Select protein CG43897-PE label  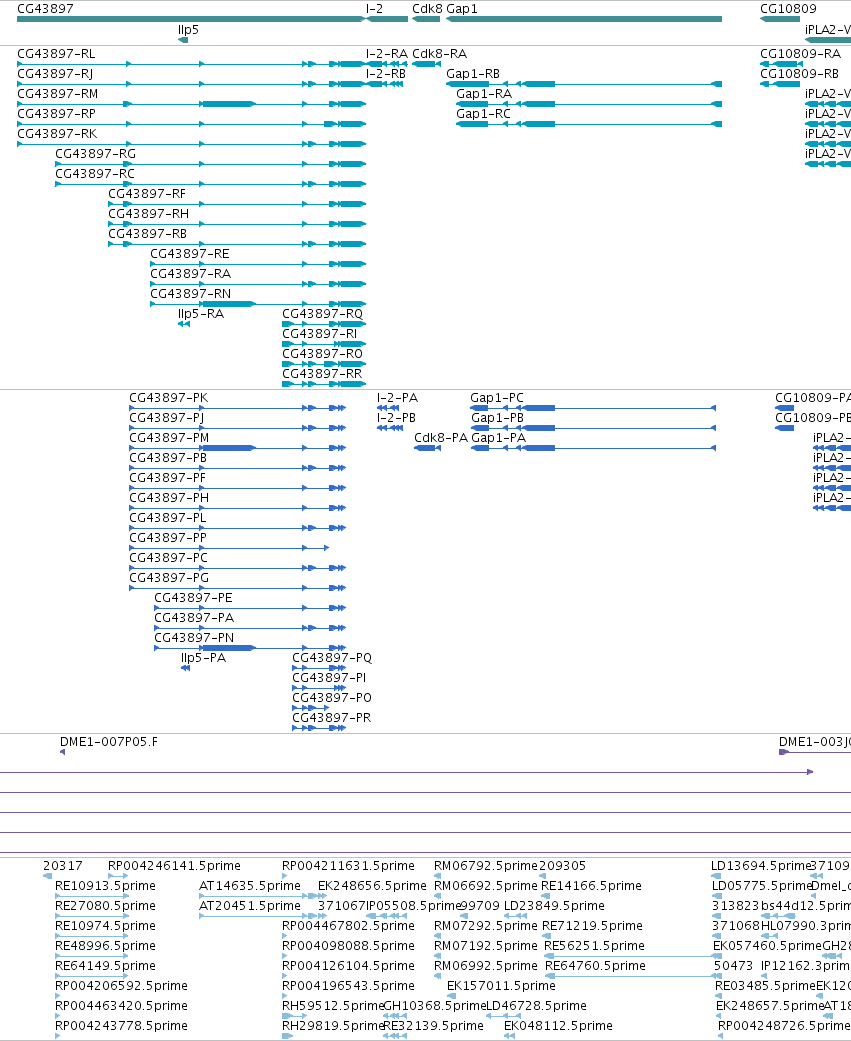tap(194, 597)
